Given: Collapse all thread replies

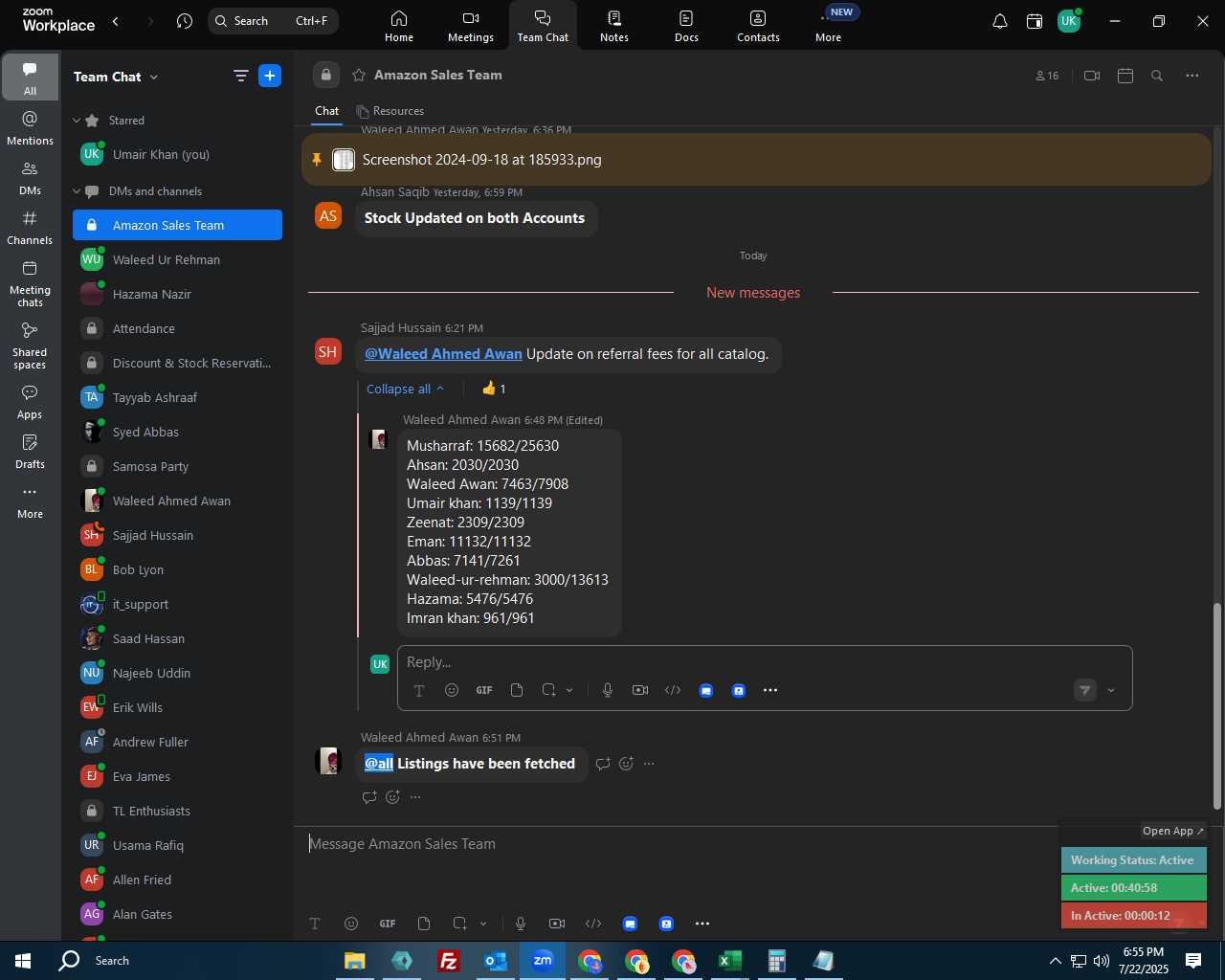Looking at the screenshot, I should pyautogui.click(x=405, y=389).
